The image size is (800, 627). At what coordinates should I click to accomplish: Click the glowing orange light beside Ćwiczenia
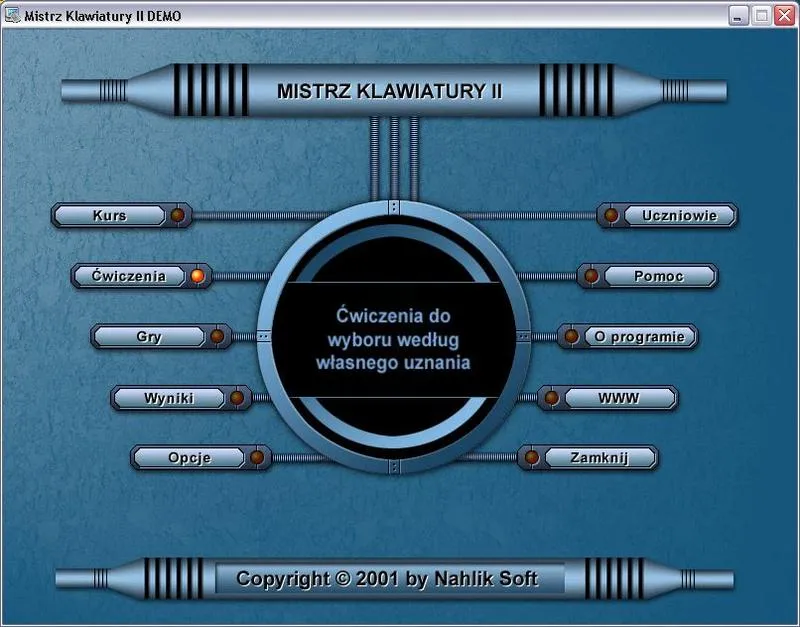198,276
